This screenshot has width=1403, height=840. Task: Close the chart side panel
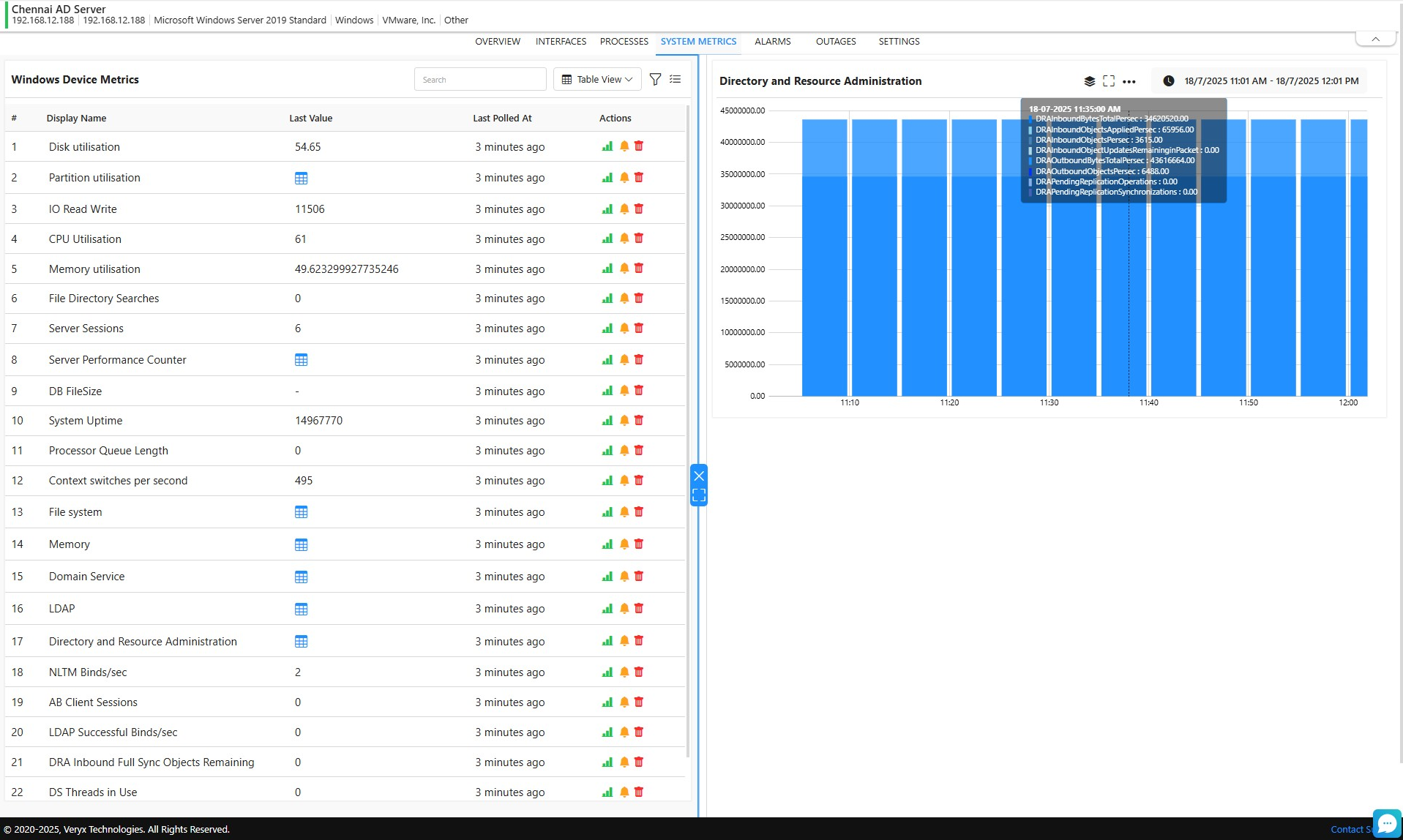pos(699,476)
